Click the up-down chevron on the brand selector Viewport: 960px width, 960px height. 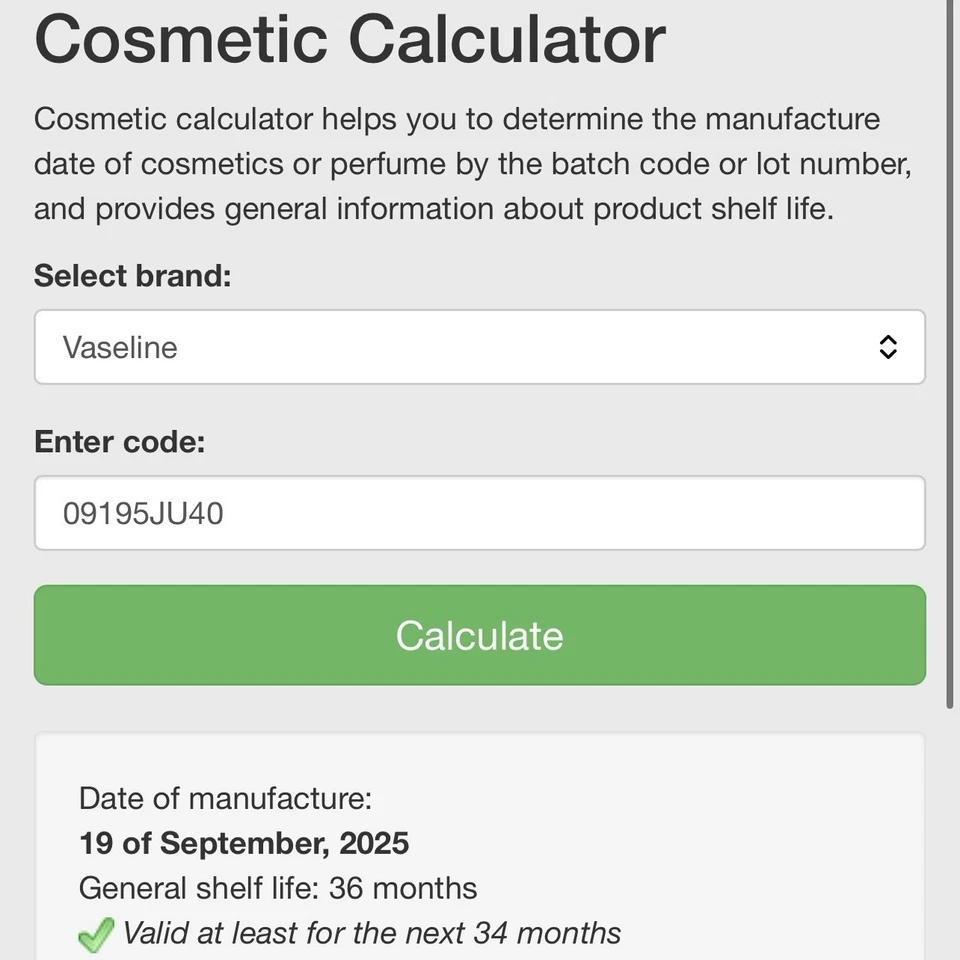click(888, 347)
